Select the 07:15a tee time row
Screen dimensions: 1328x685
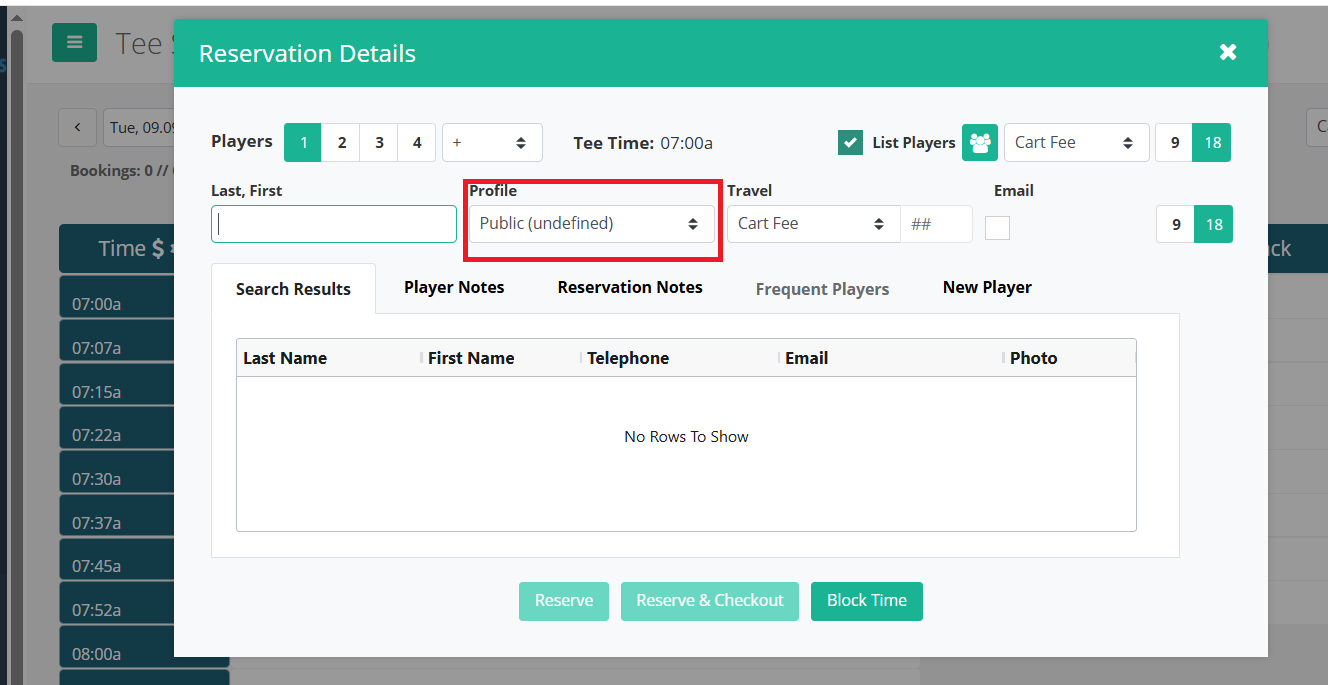coord(117,385)
